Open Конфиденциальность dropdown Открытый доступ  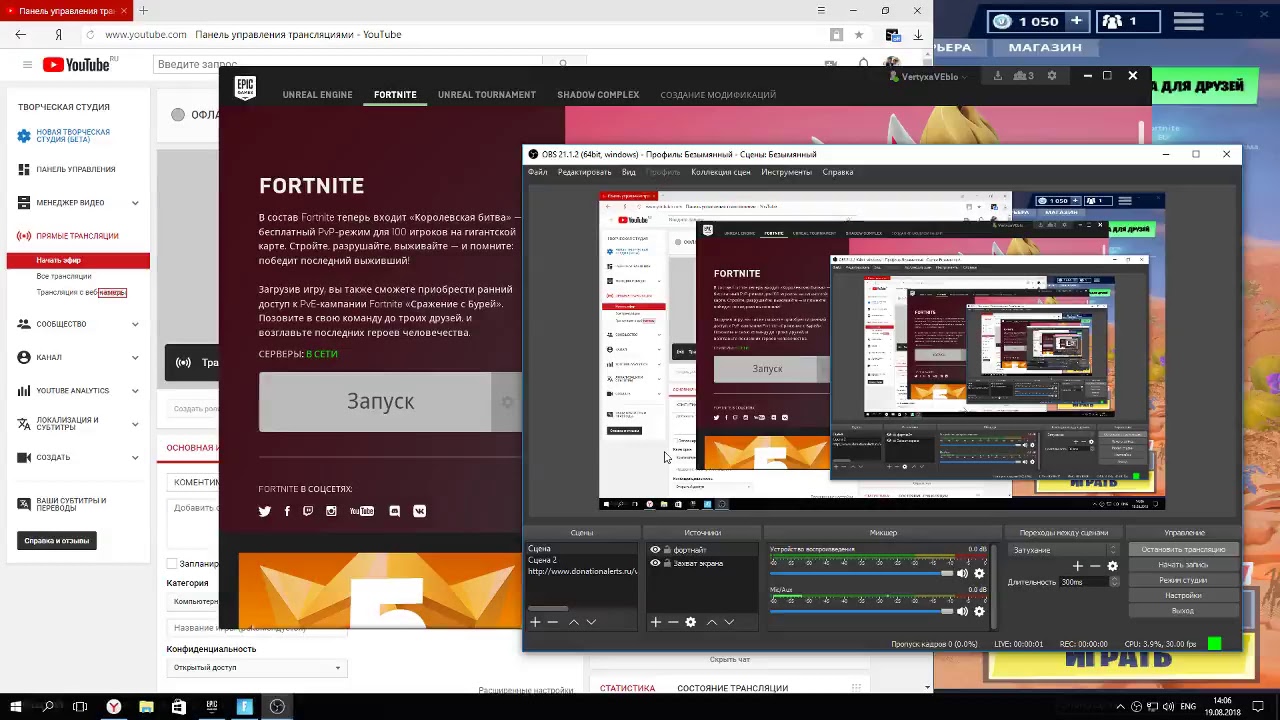point(256,667)
